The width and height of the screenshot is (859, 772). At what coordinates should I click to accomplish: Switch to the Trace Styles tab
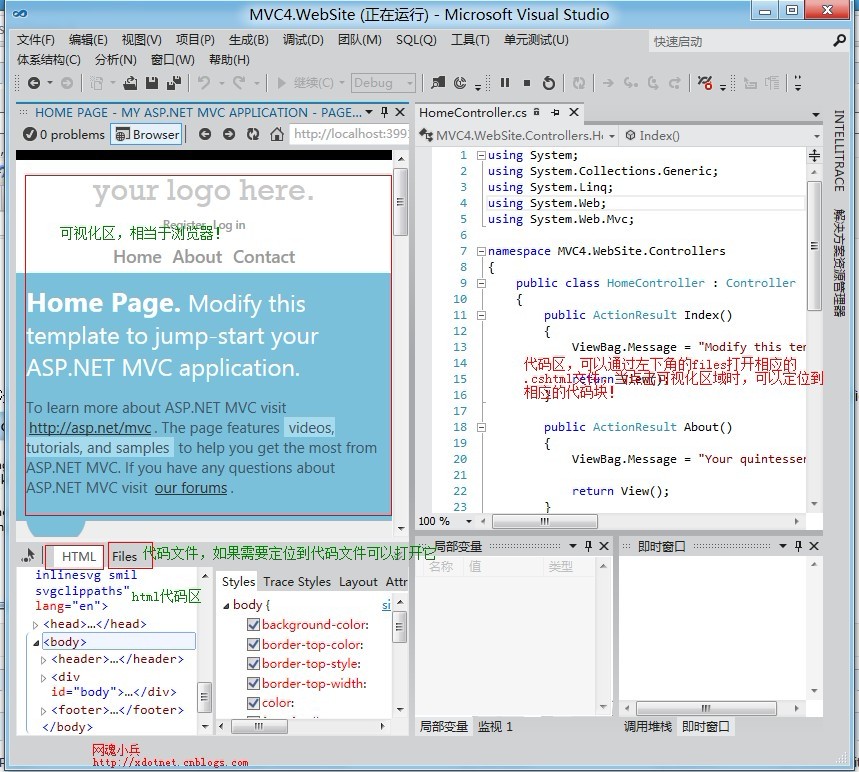click(x=297, y=582)
